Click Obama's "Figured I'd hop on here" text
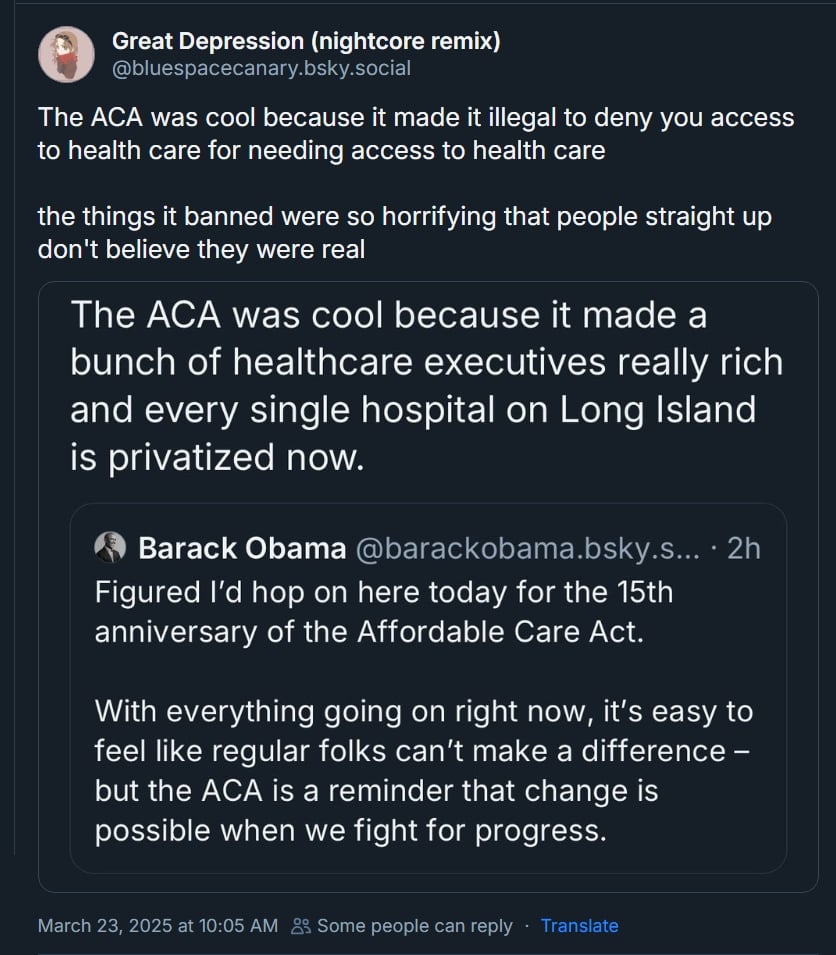The height and width of the screenshot is (955, 836). (x=384, y=592)
